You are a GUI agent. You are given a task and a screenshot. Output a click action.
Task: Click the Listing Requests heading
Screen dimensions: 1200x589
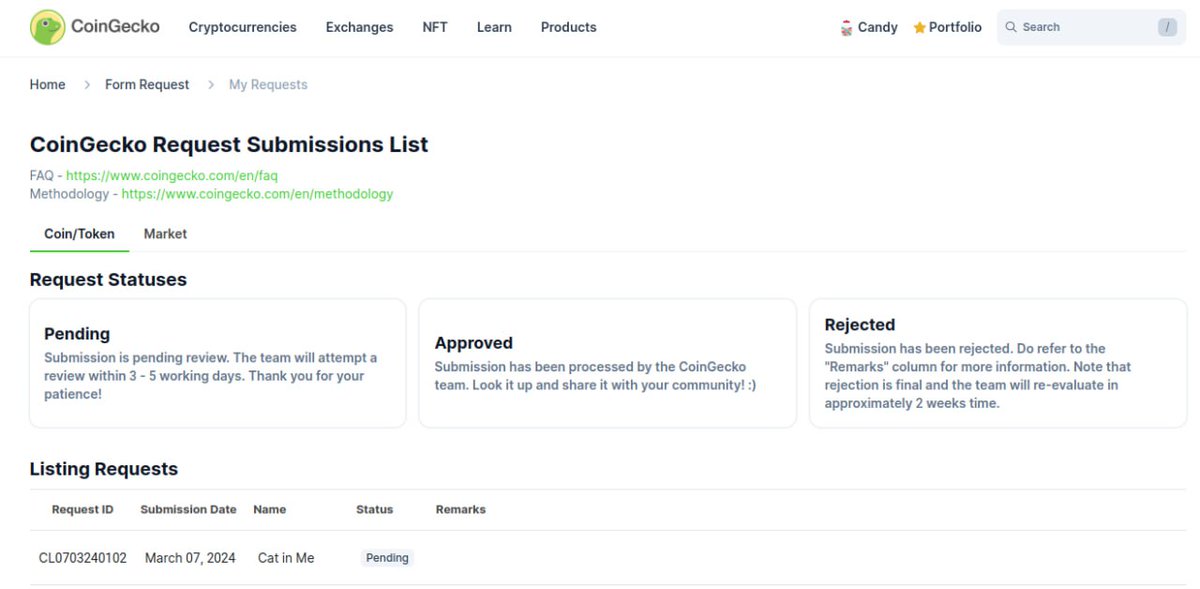point(104,469)
